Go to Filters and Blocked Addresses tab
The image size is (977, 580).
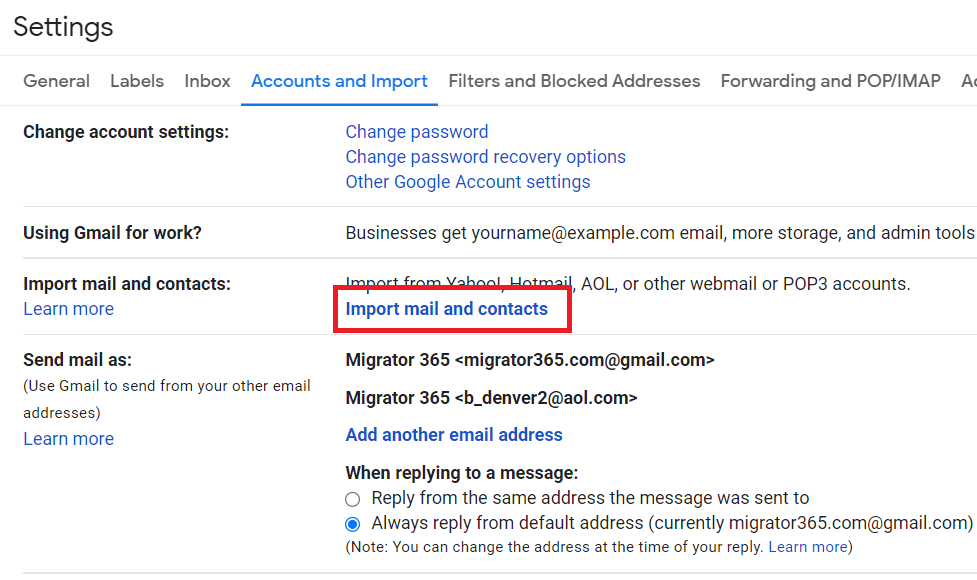(574, 81)
